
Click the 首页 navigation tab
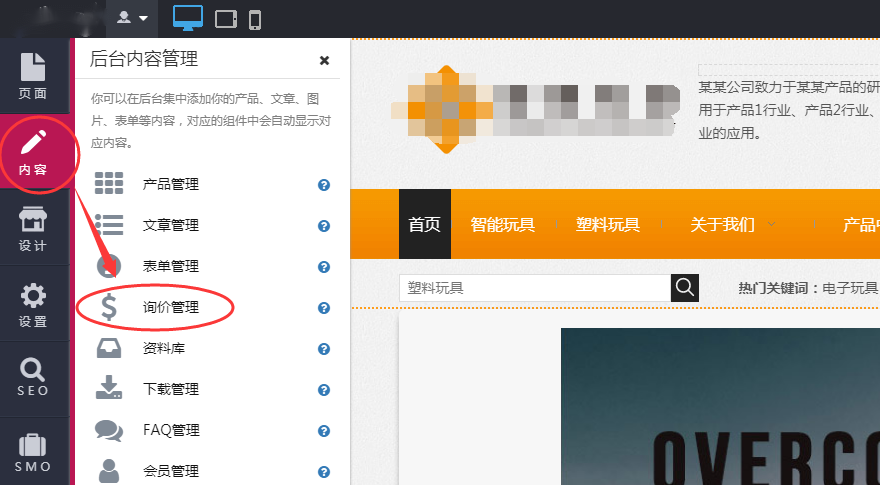pos(424,224)
